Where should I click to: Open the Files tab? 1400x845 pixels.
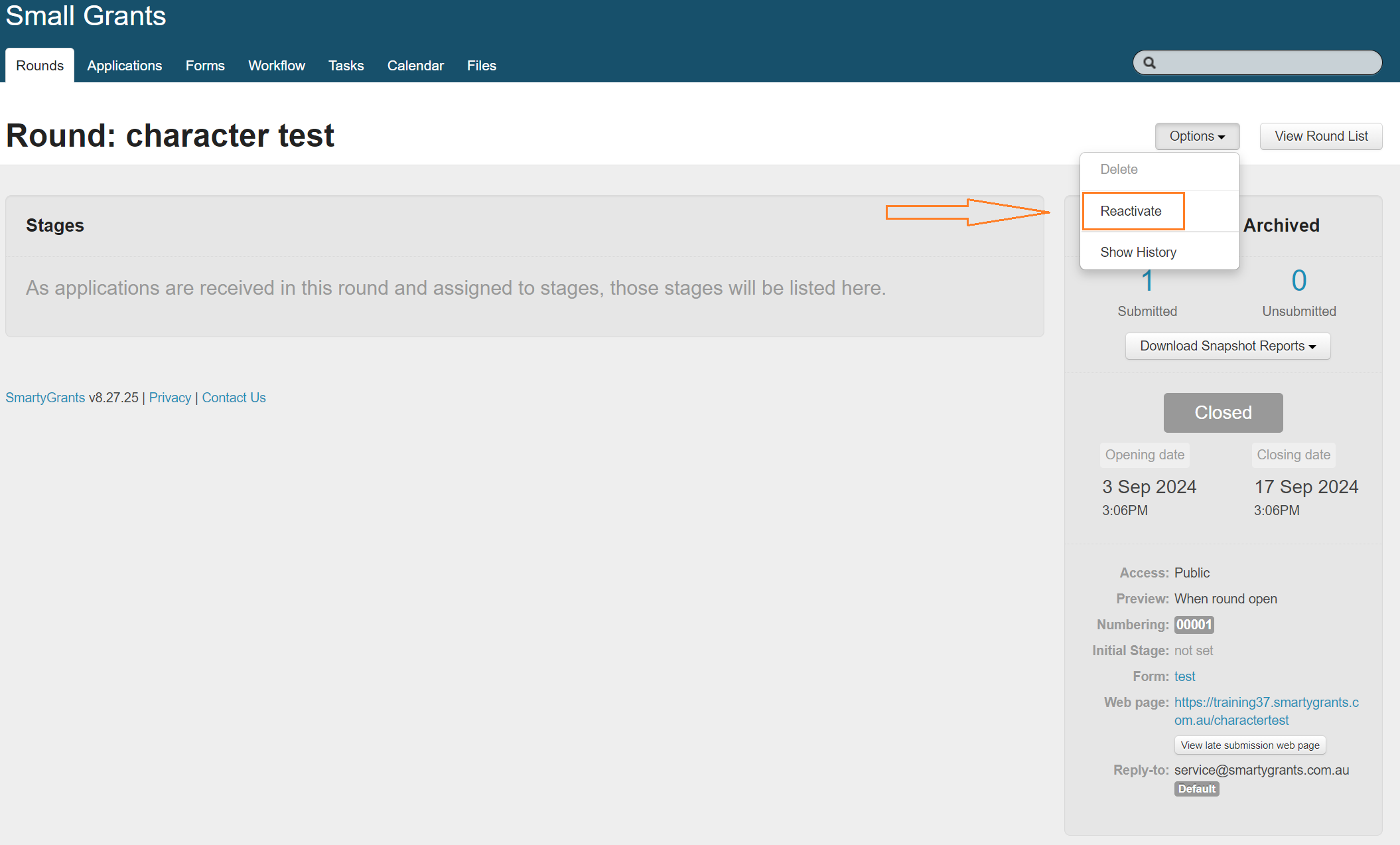[482, 66]
